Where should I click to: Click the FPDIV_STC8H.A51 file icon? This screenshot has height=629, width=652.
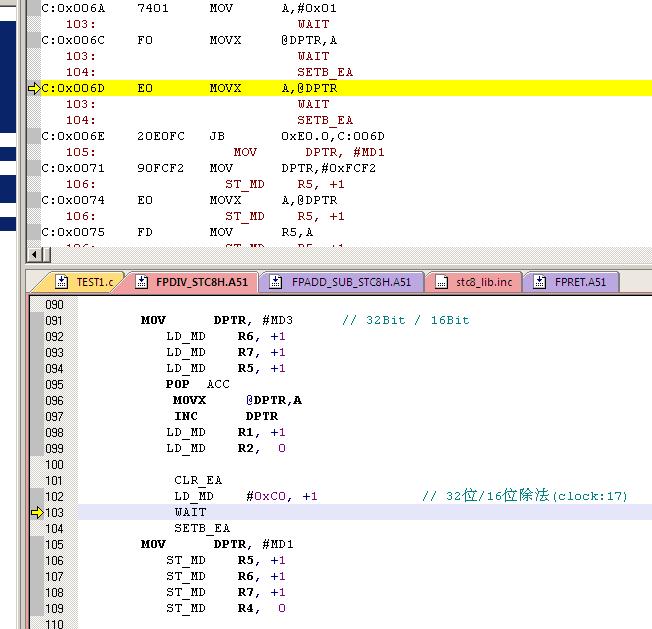pos(141,282)
